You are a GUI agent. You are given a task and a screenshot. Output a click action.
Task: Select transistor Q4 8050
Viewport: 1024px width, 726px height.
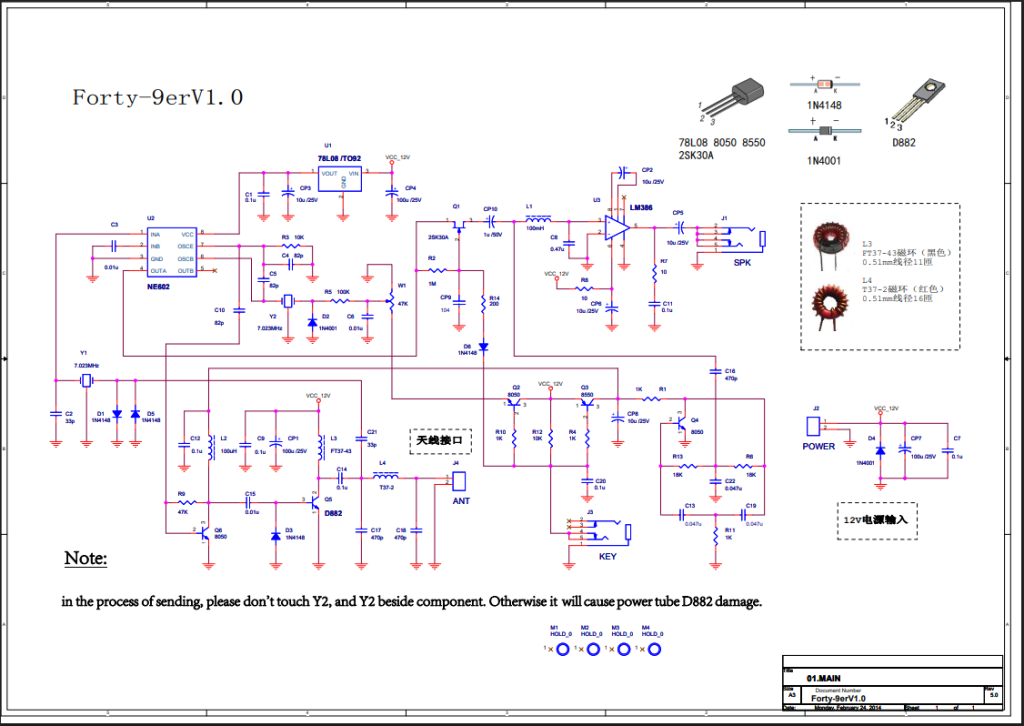(x=681, y=423)
